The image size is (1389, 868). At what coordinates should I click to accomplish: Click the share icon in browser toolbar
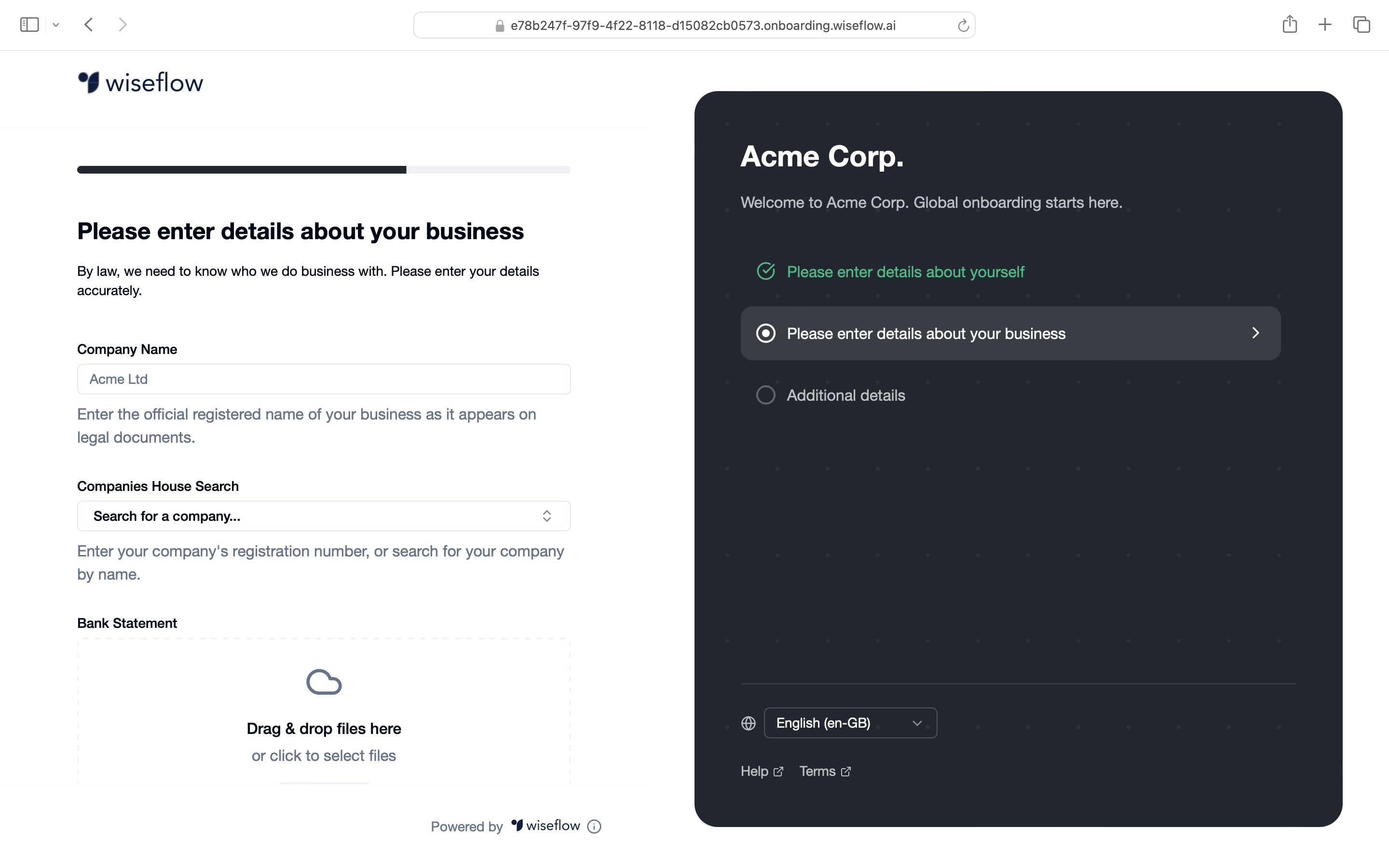click(x=1290, y=24)
